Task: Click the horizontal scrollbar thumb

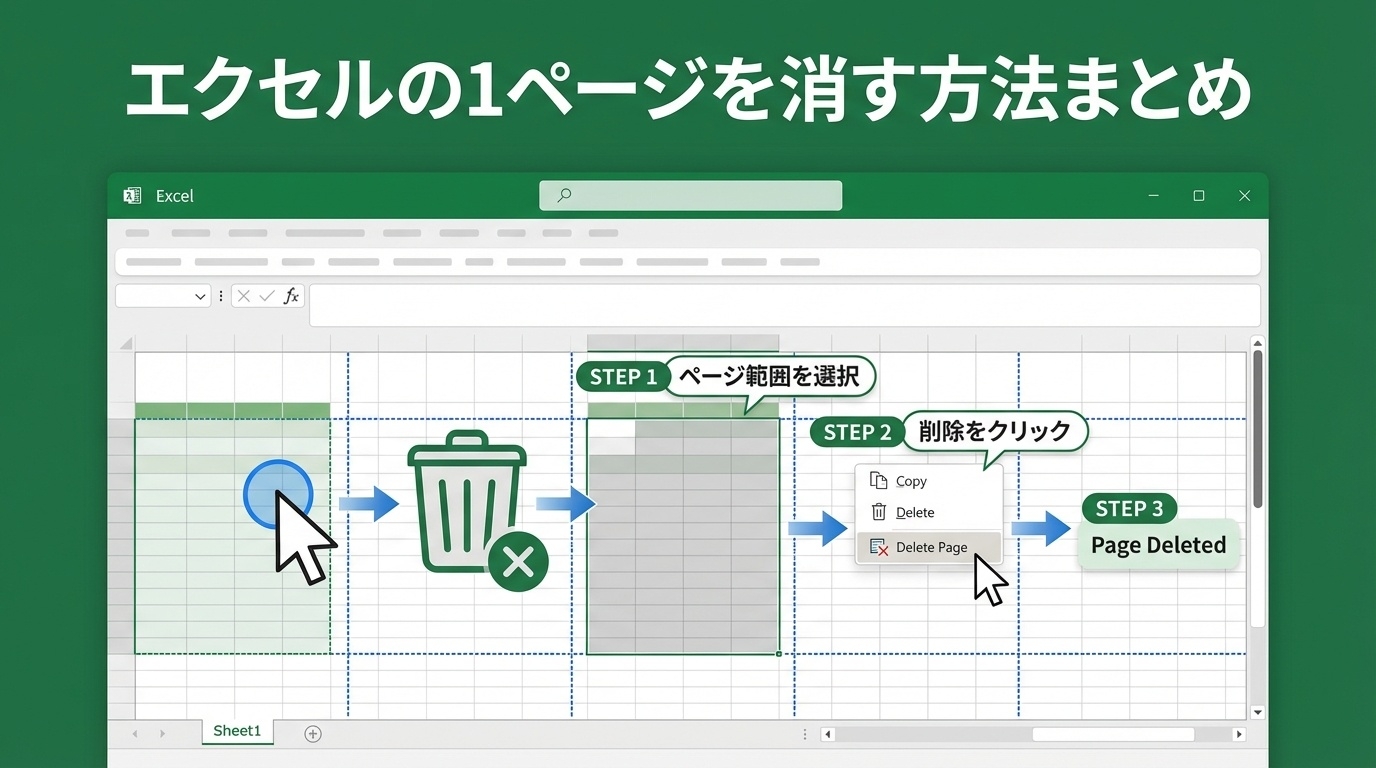Action: click(x=1113, y=734)
